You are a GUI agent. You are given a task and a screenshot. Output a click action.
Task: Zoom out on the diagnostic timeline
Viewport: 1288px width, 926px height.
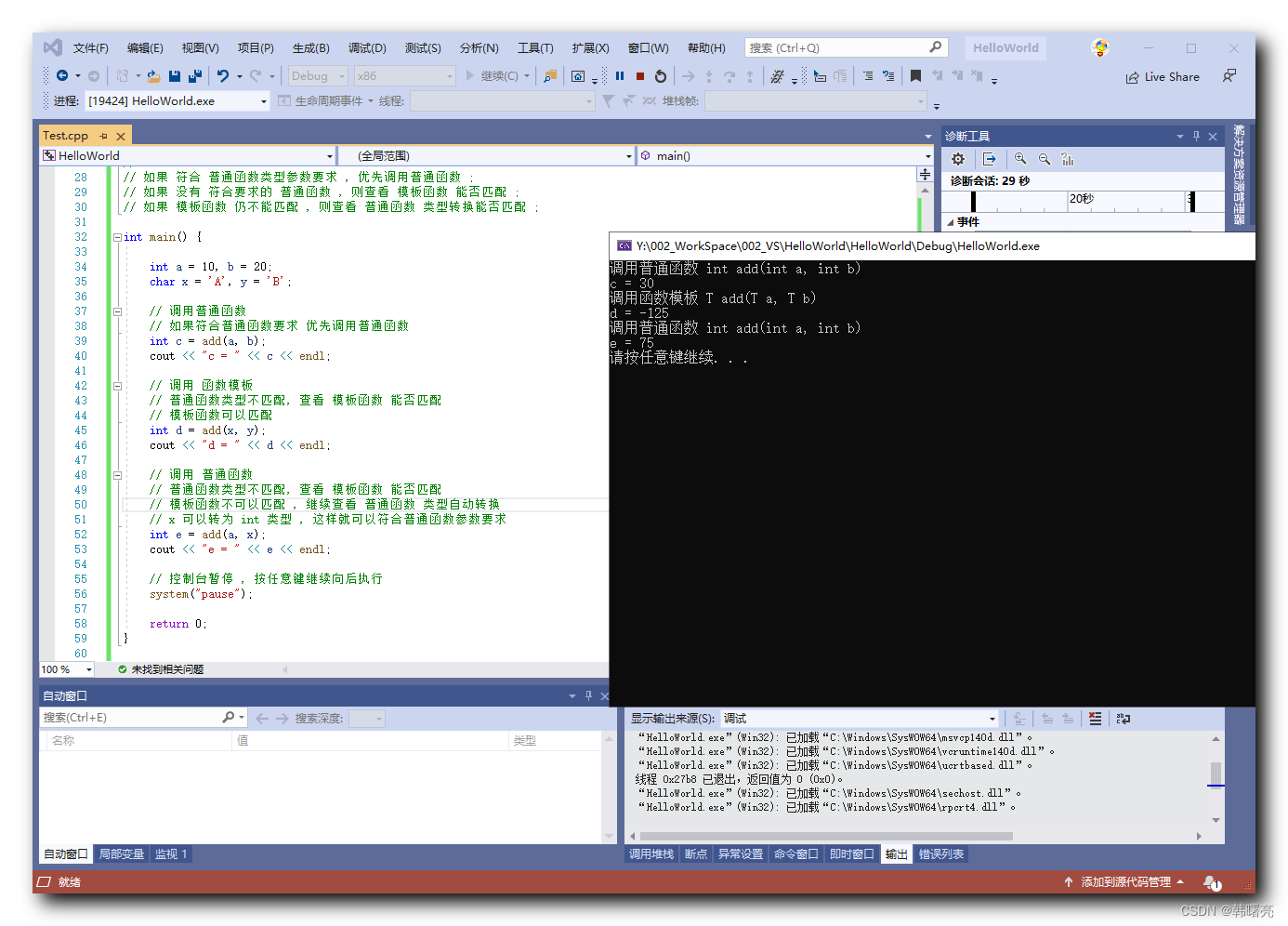point(1045,159)
